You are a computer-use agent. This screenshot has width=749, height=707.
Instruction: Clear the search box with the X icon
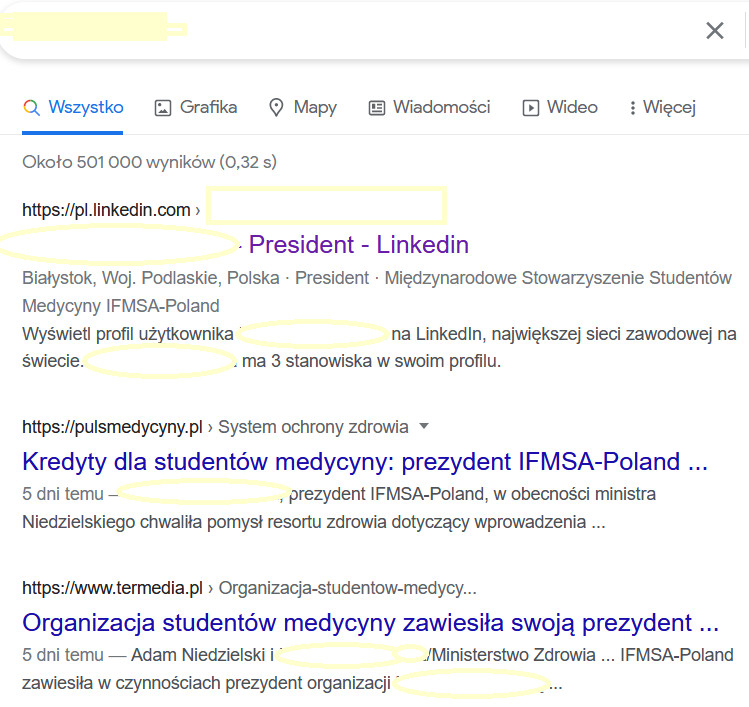pyautogui.click(x=714, y=31)
